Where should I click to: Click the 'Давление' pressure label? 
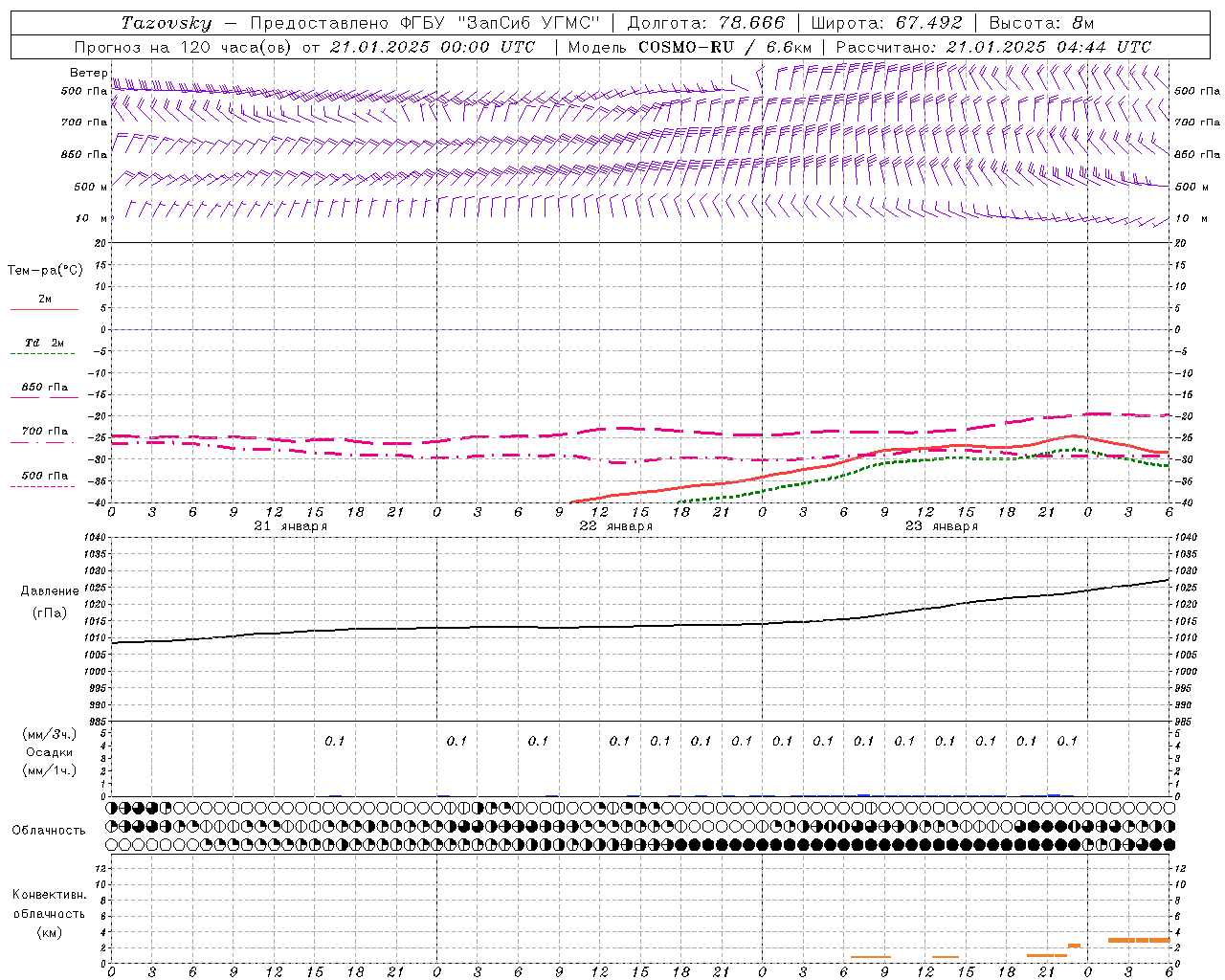tap(50, 591)
